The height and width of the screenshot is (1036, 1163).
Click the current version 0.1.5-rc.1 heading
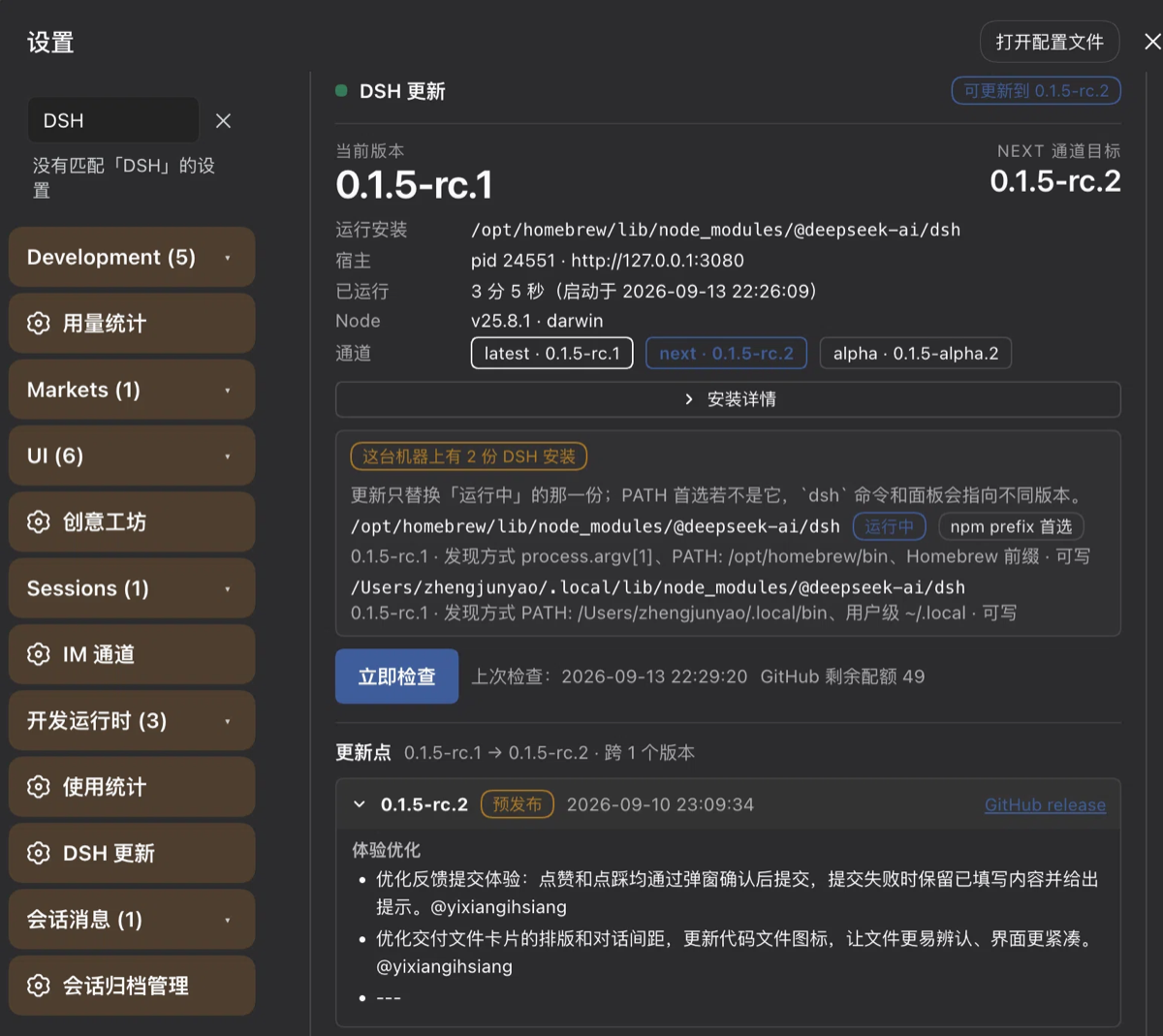[x=414, y=184]
